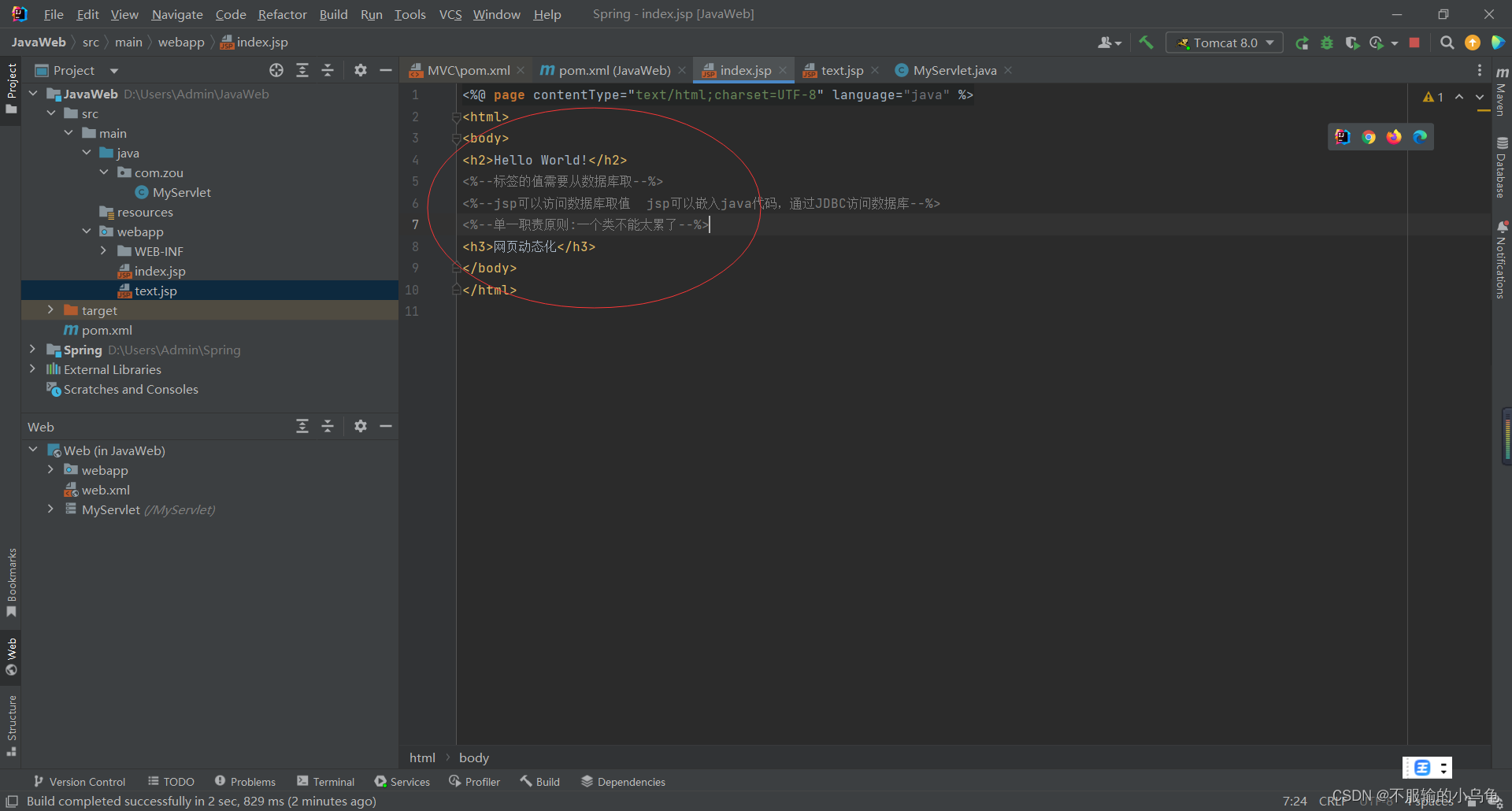Open Web panel gear settings
The height and width of the screenshot is (811, 1512).
(x=361, y=426)
